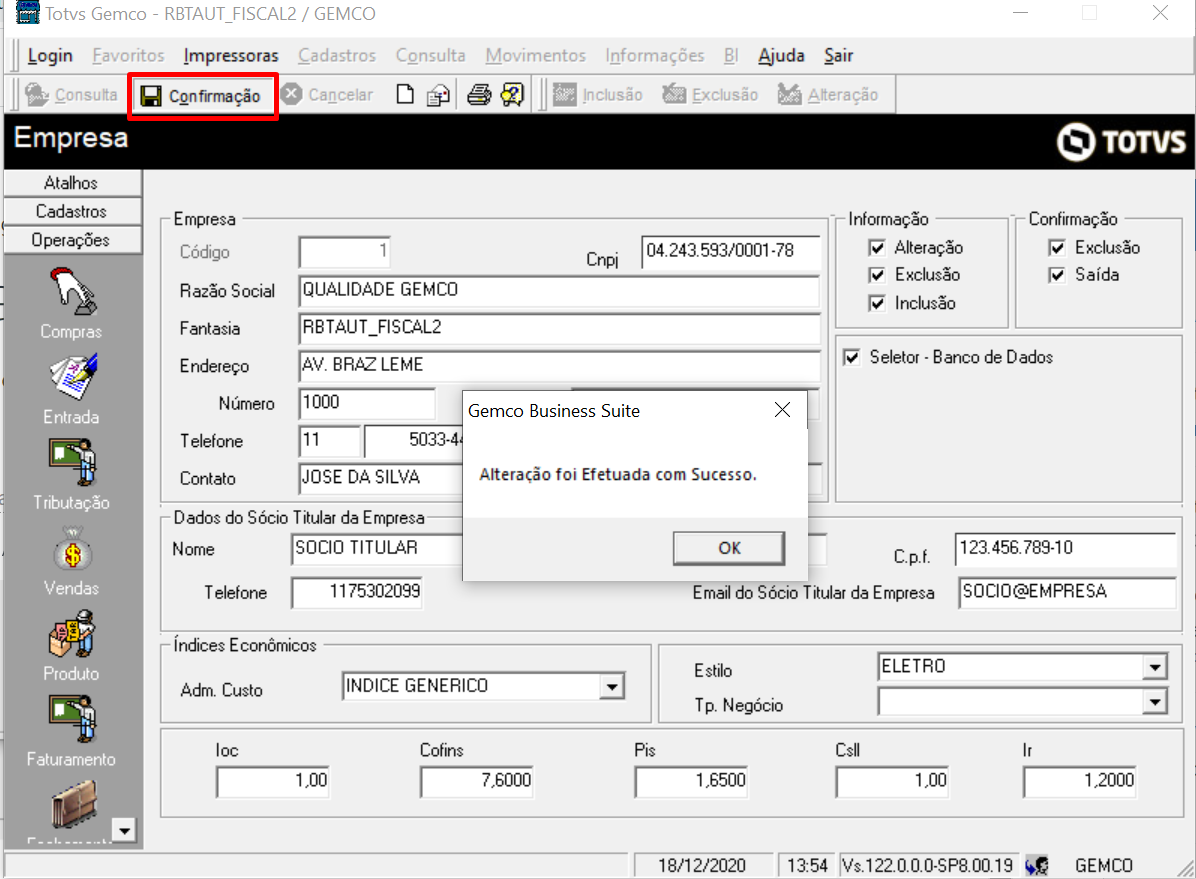Select the Cadastros sidebar tab

tap(72, 211)
